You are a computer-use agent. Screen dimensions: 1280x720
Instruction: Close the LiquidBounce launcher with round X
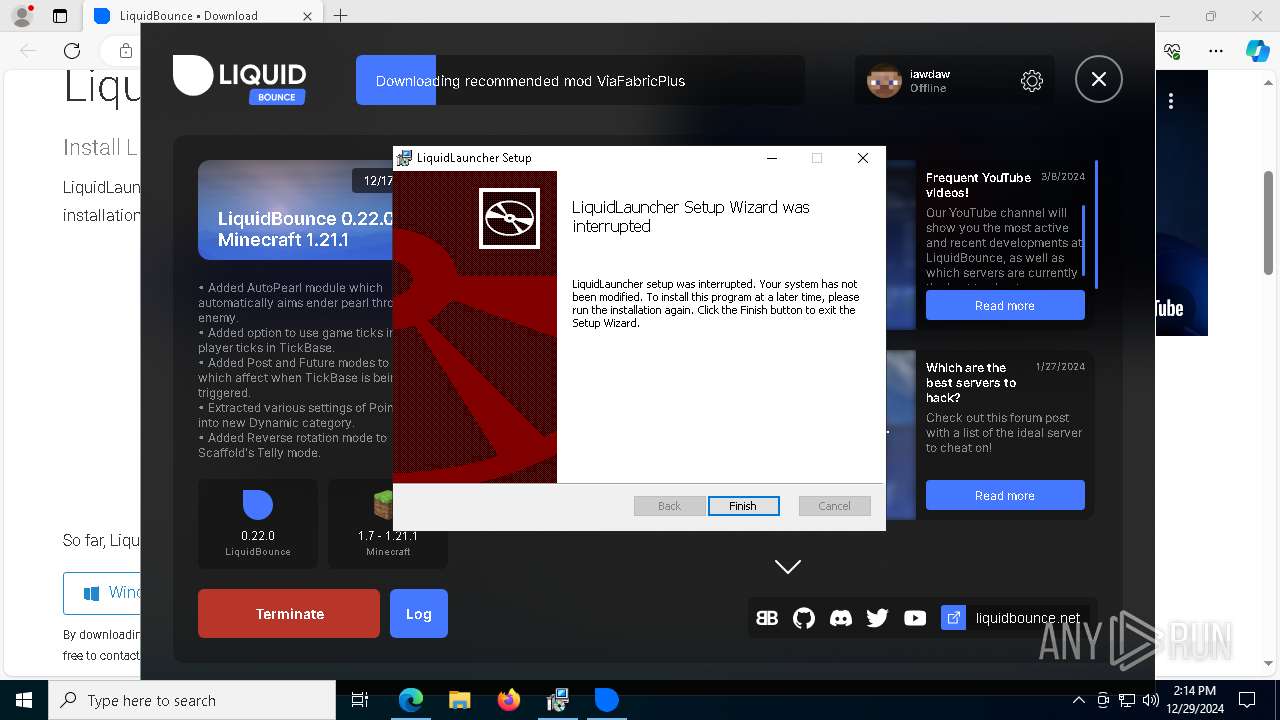[x=1099, y=80]
